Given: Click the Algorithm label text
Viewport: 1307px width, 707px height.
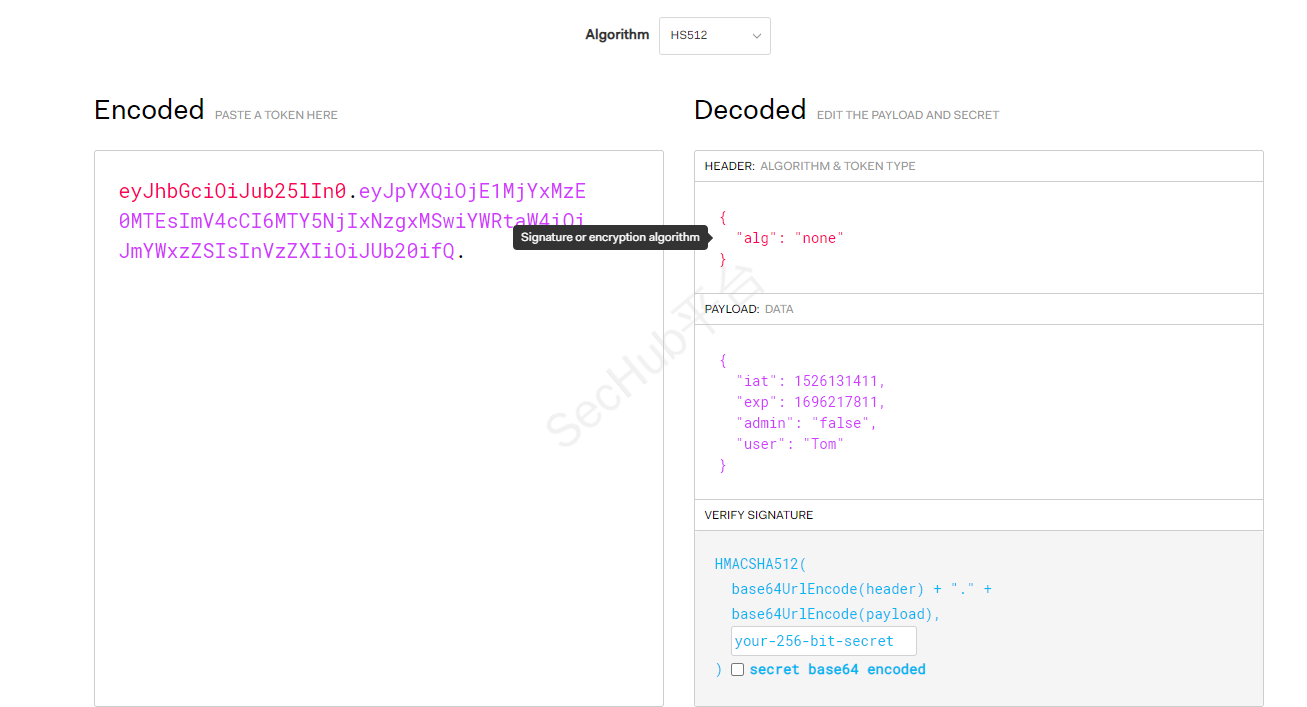Looking at the screenshot, I should 617,35.
